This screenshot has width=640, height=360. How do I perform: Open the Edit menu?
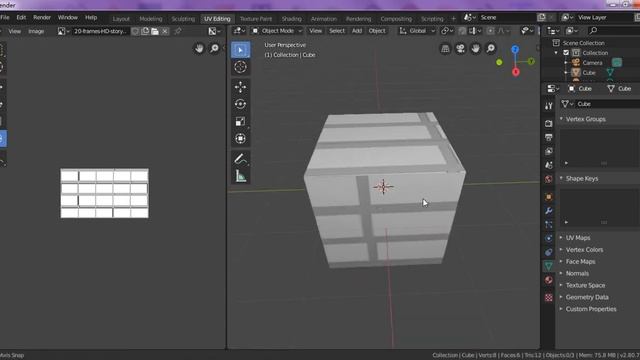tap(21, 18)
